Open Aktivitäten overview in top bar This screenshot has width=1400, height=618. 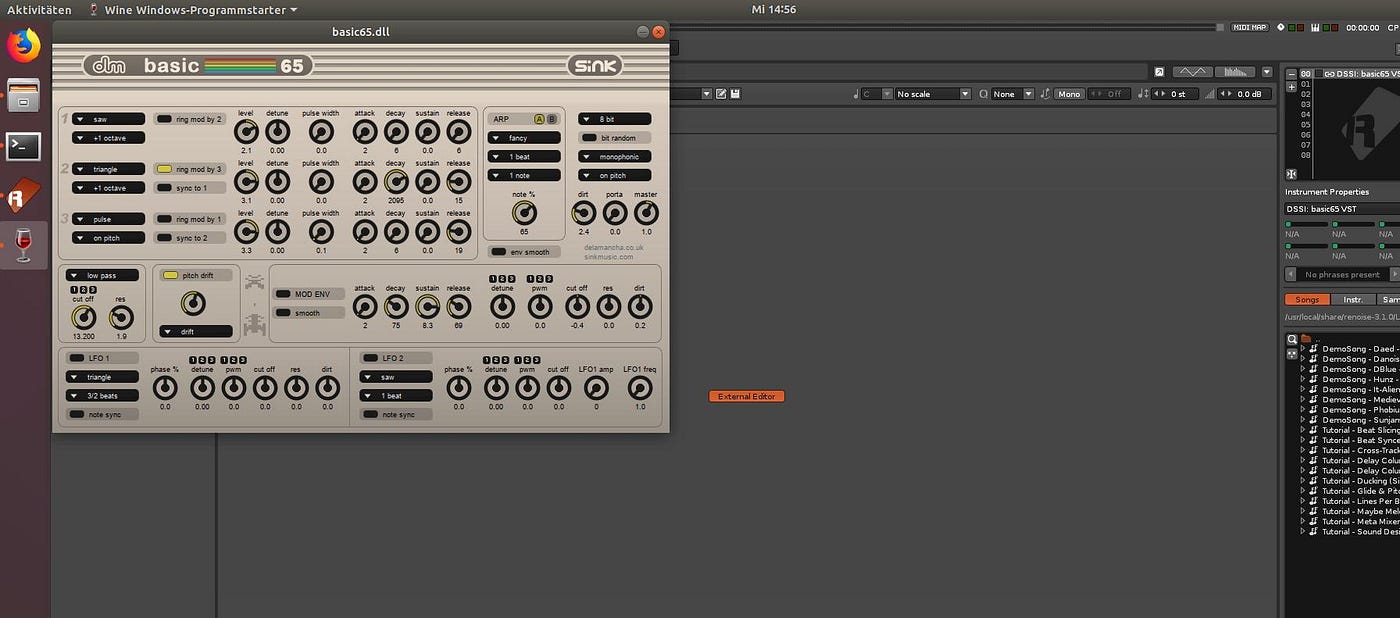39,9
